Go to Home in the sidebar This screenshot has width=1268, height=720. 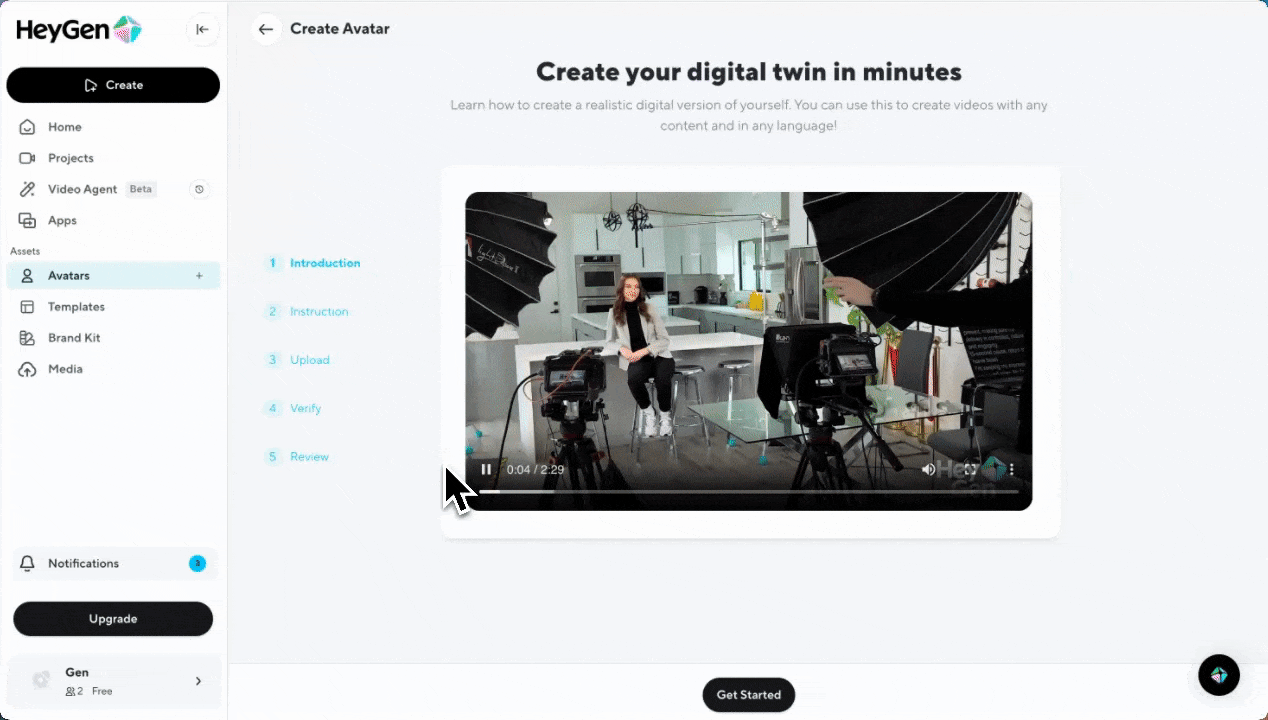pos(65,127)
